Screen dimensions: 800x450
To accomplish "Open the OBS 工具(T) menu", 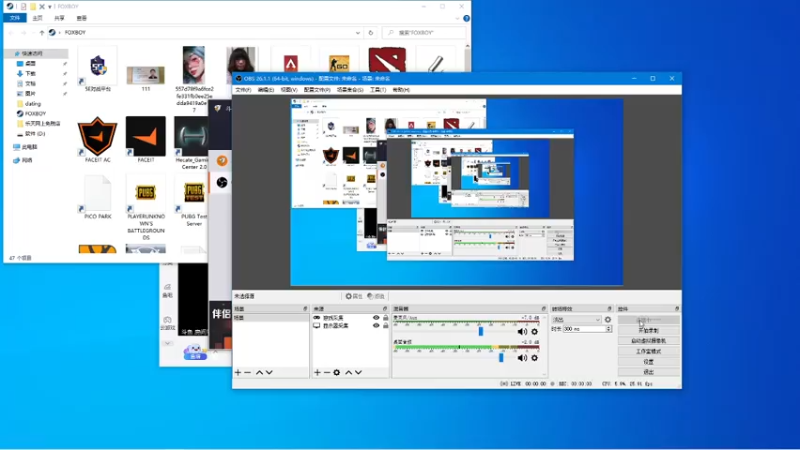I will tap(378, 90).
